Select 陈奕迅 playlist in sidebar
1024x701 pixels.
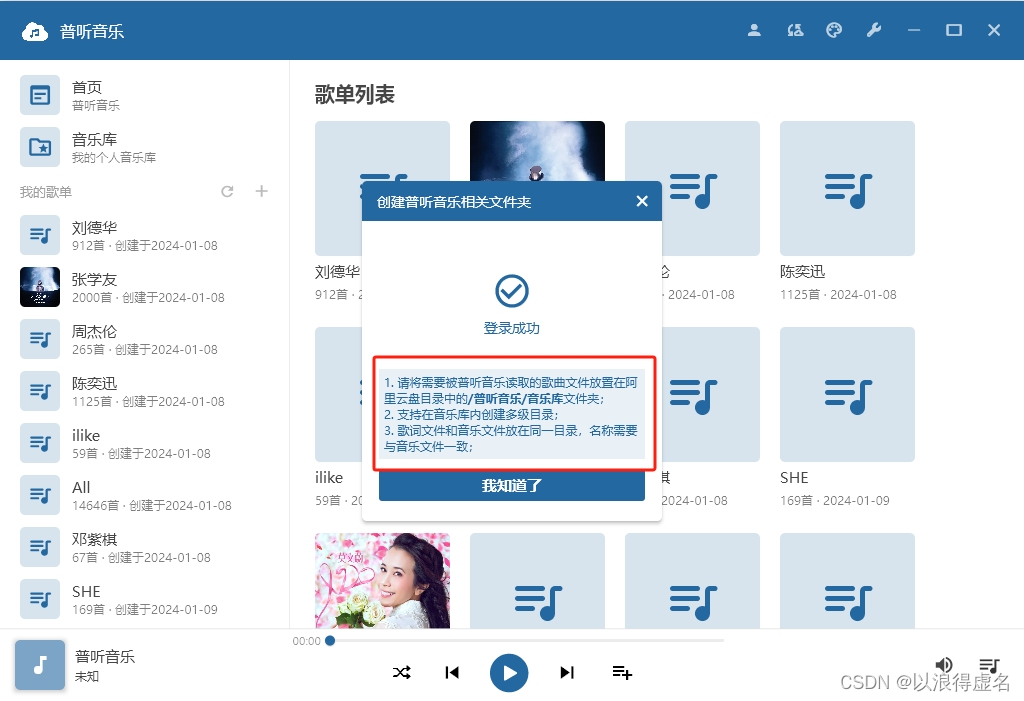coord(144,391)
